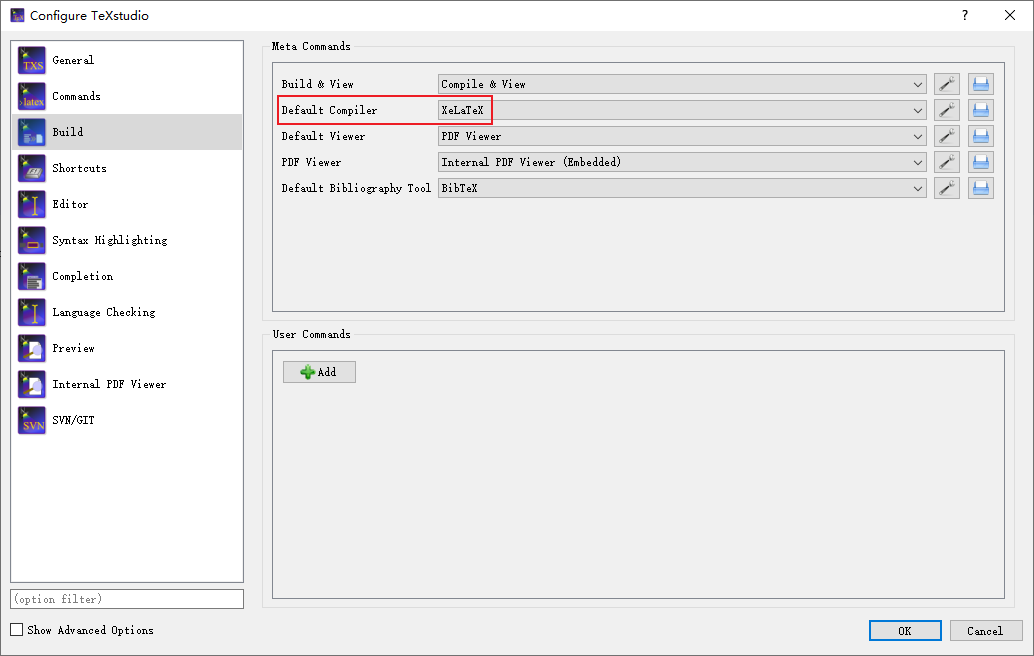Viewport: 1034px width, 656px height.
Task: Go to Editor settings category label
Action: click(70, 204)
